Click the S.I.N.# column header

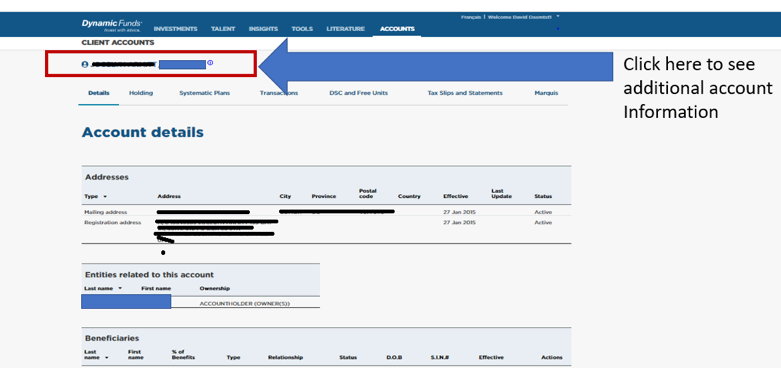439,358
